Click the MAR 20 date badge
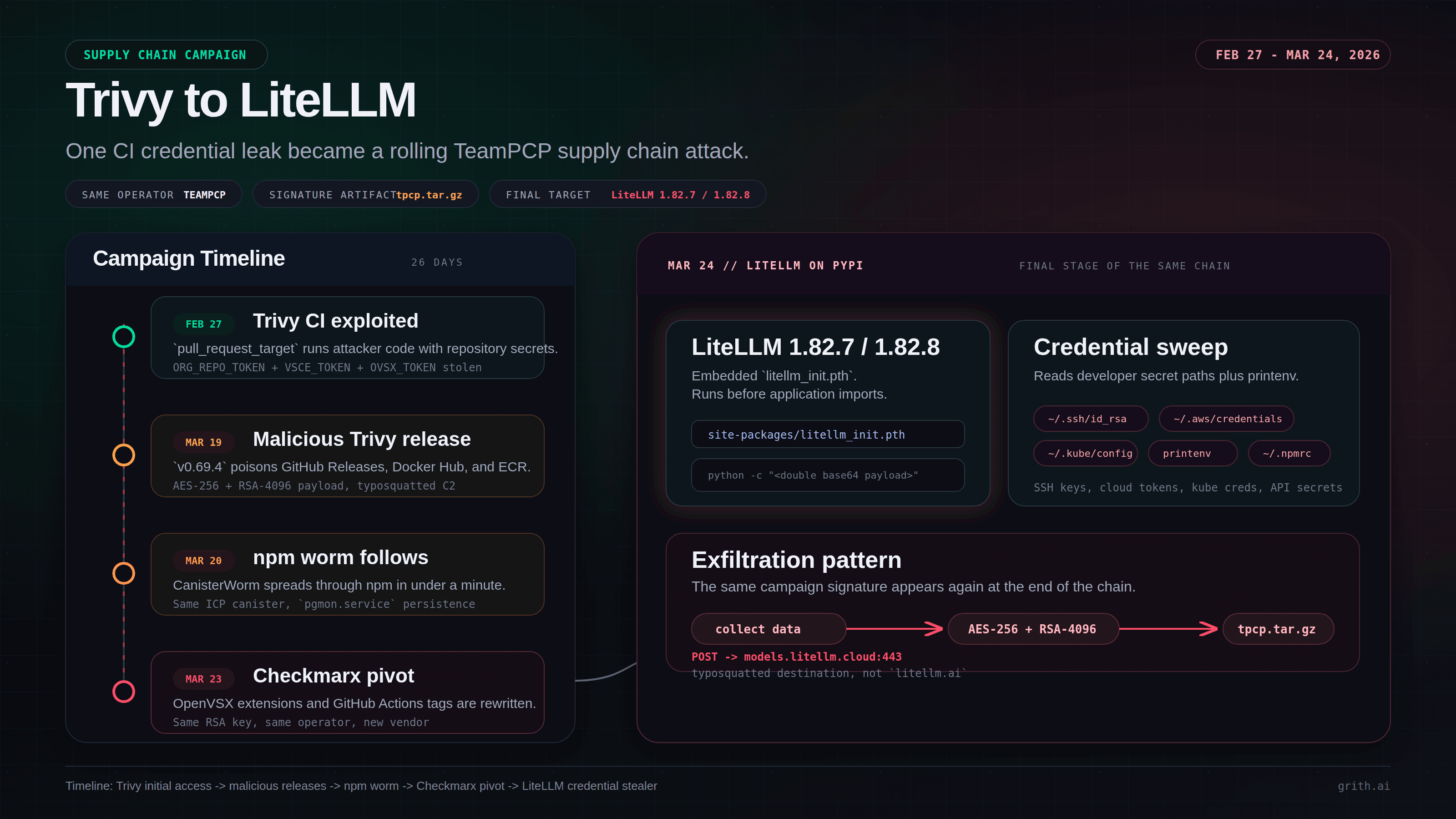This screenshot has width=1456, height=819. click(x=203, y=560)
